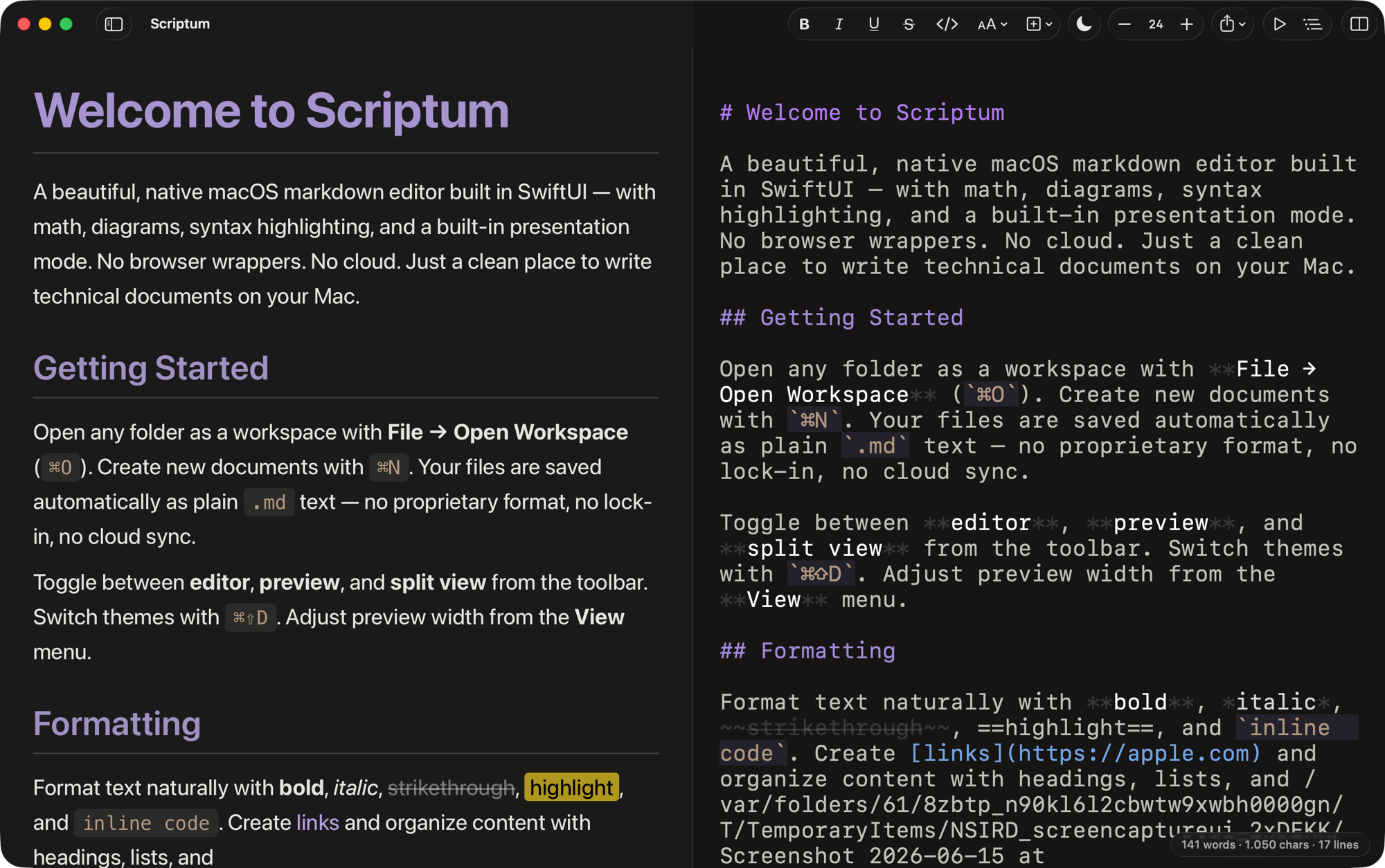Place cursor on '# Welcome to Scriptum' source line

(x=862, y=112)
